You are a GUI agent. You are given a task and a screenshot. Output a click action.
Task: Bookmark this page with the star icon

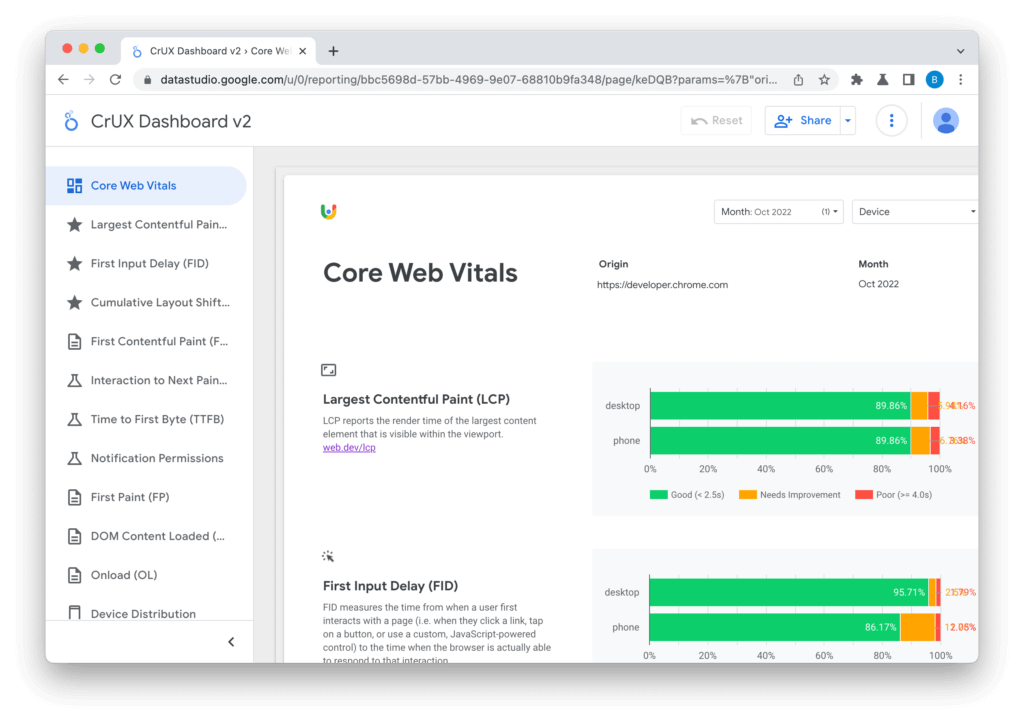(x=824, y=80)
